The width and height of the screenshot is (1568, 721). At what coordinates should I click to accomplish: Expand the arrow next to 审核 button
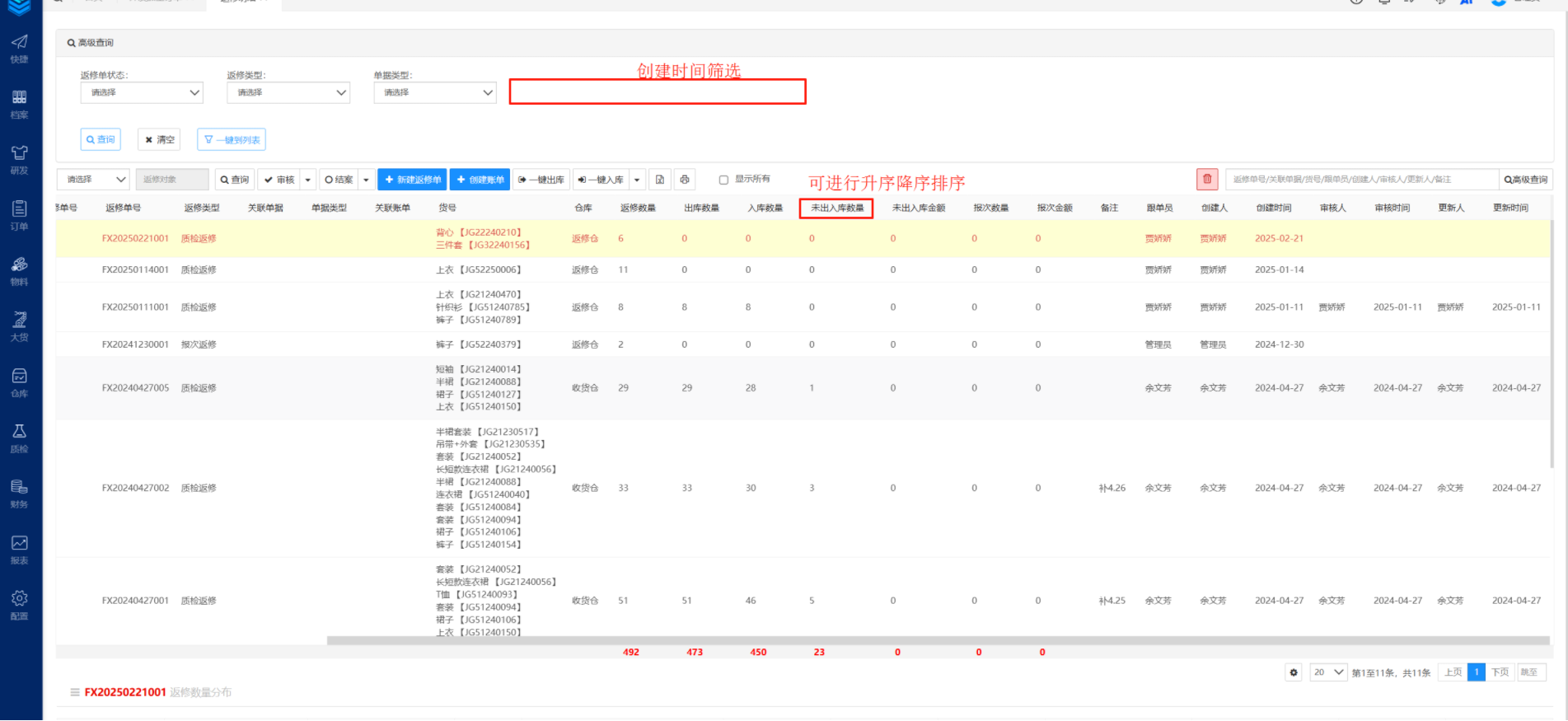pyautogui.click(x=308, y=180)
